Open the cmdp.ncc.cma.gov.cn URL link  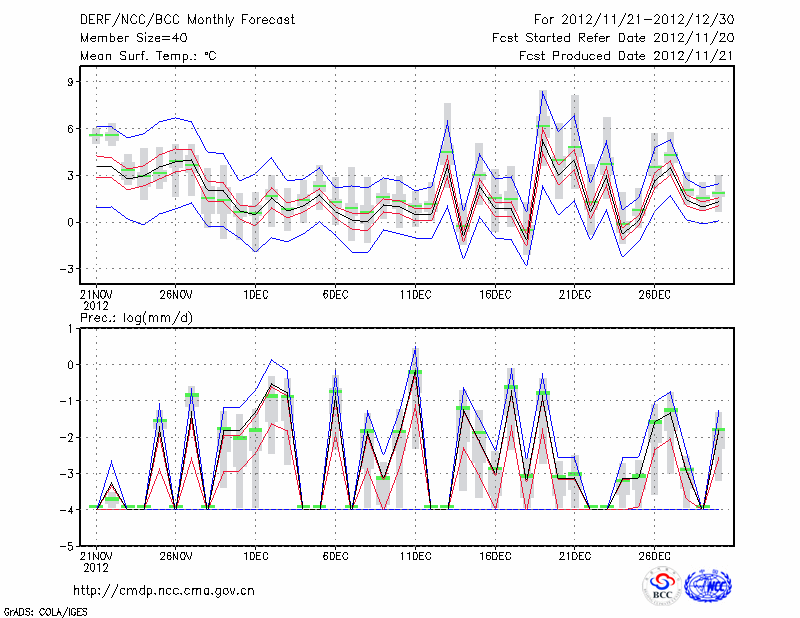(165, 590)
